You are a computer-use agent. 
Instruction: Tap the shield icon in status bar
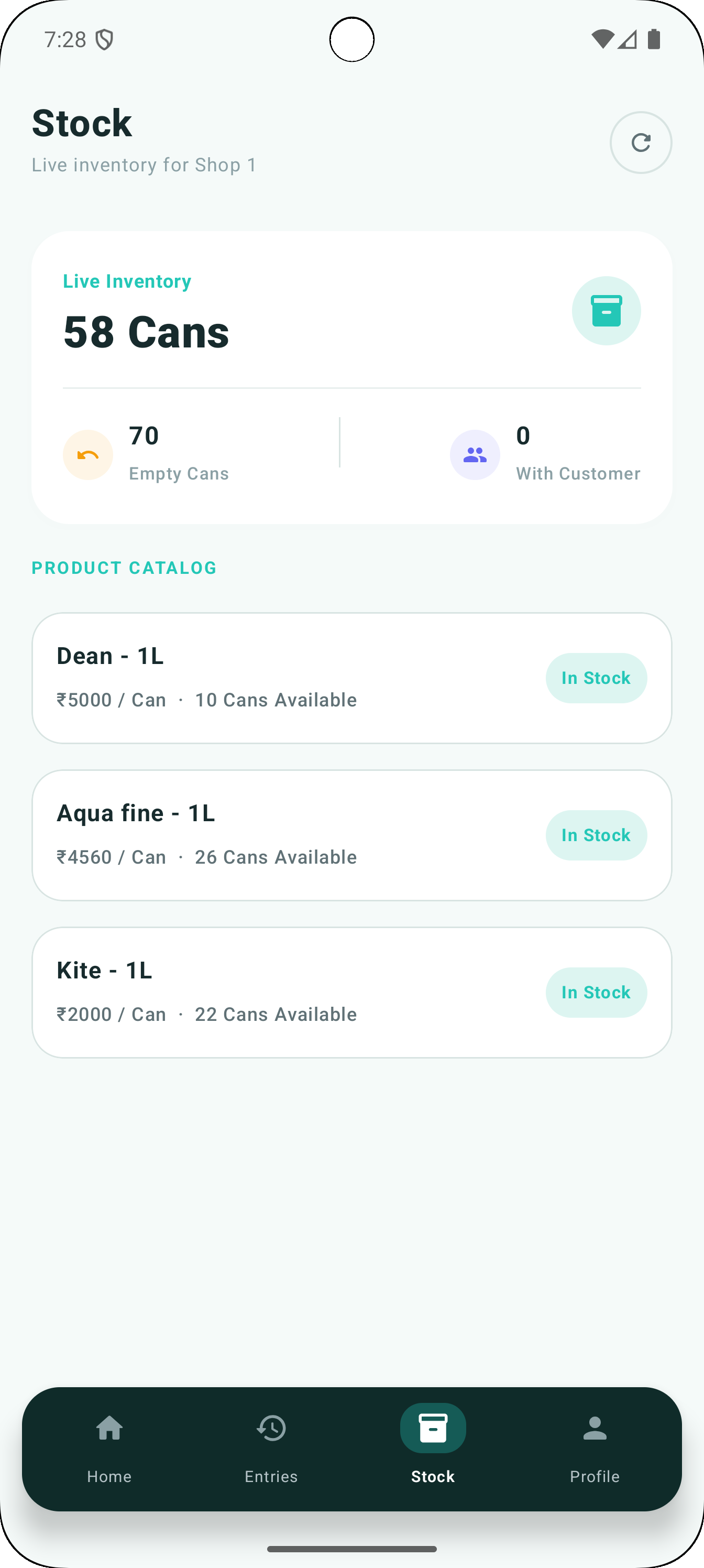105,40
